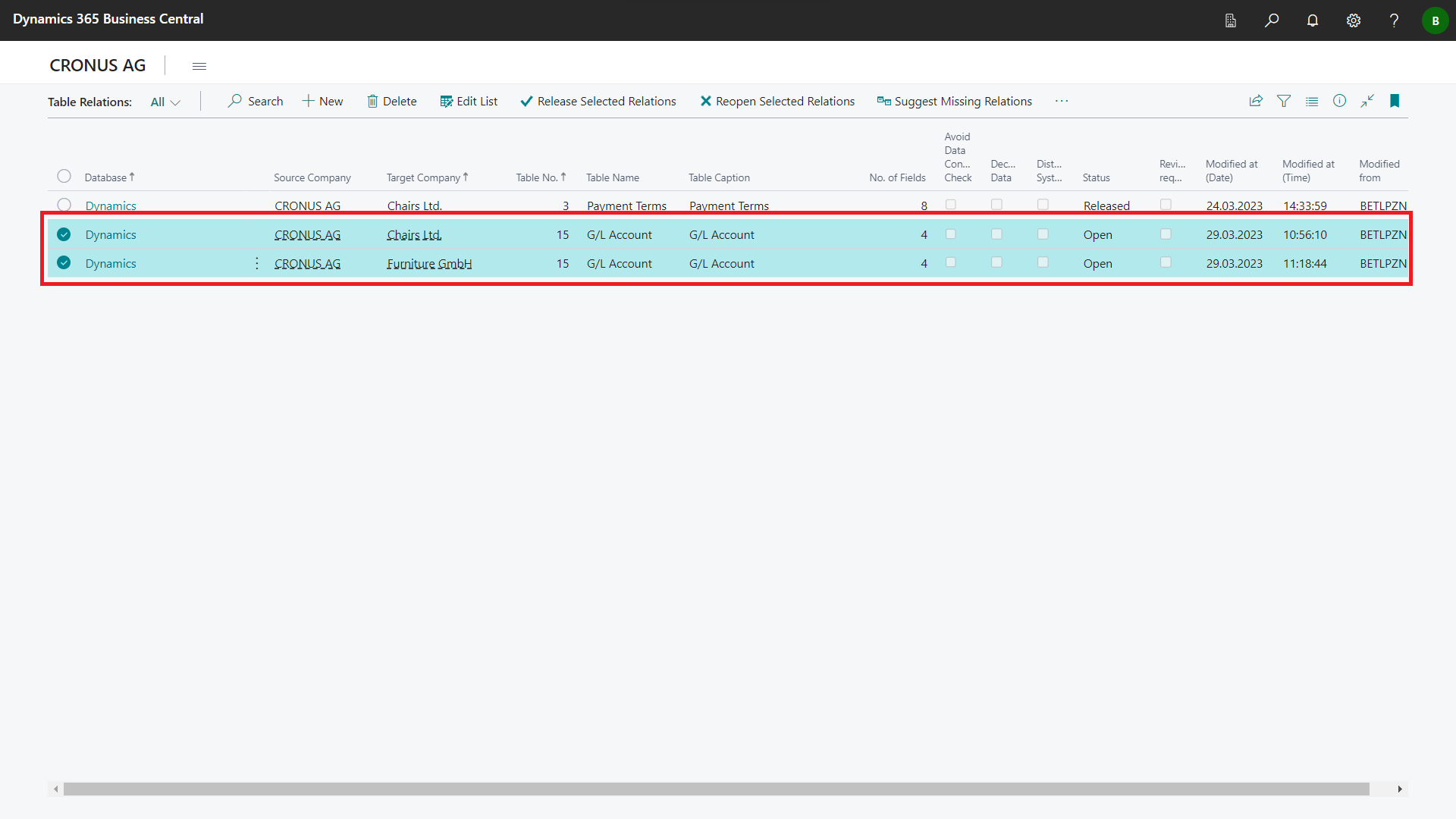Sort by Table No. column header

pos(541,177)
